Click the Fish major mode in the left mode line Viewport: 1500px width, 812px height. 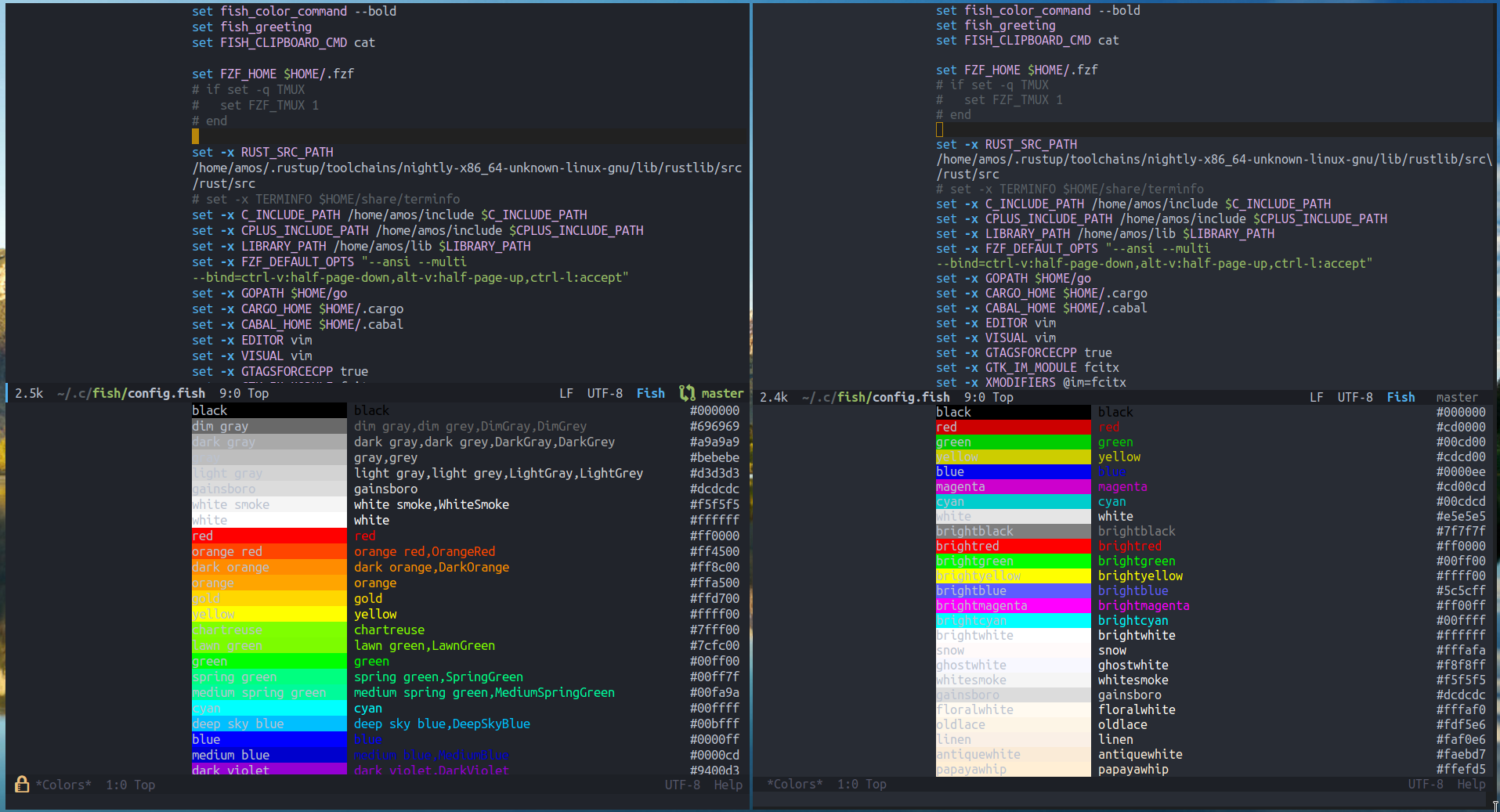(650, 393)
